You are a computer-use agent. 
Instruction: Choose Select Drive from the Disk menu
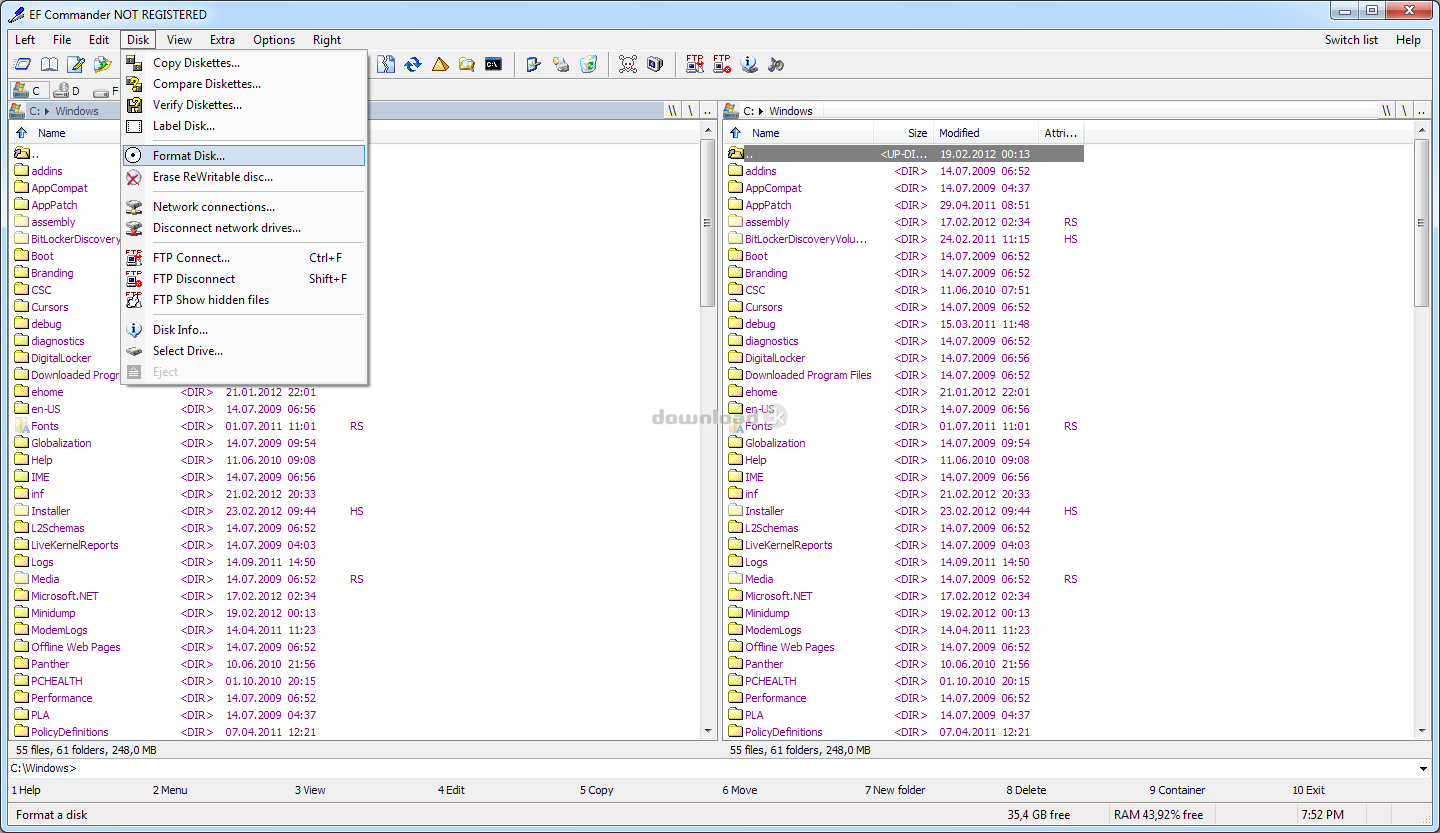click(244, 351)
